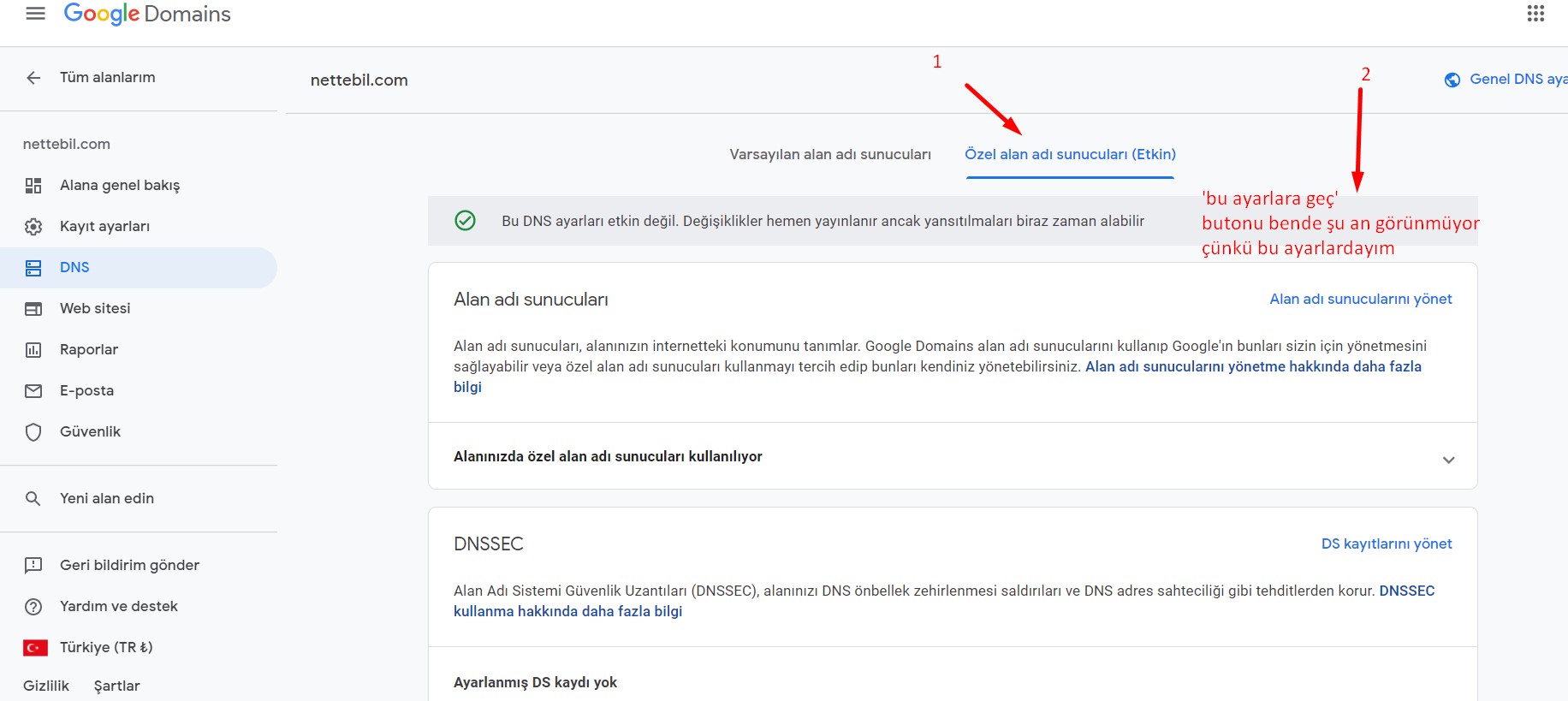The height and width of the screenshot is (701, 1568).
Task: Click Alan adı sunucularını yönet link
Action: click(1361, 299)
